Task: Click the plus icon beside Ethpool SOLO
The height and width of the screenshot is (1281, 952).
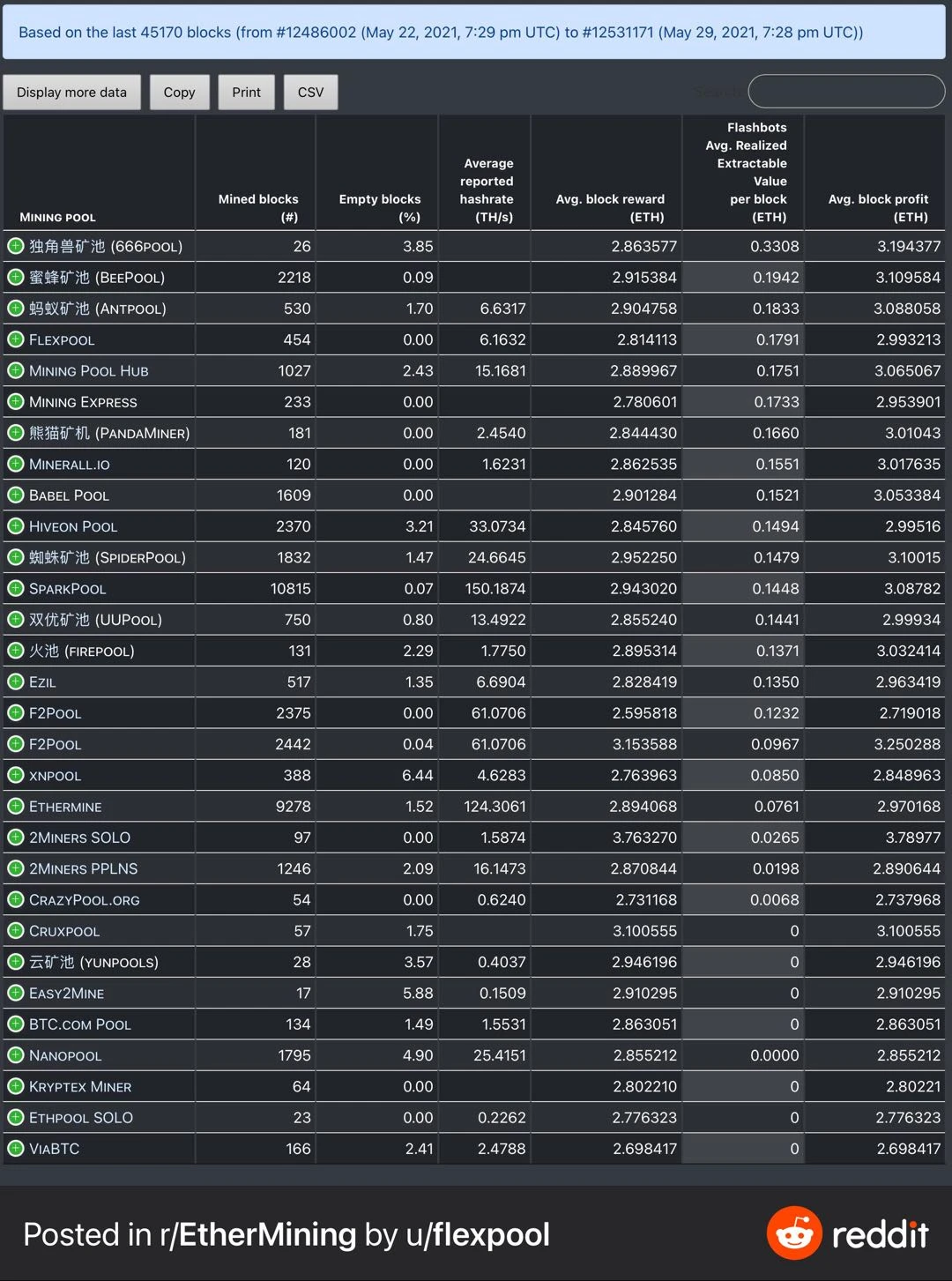Action: (x=16, y=1117)
